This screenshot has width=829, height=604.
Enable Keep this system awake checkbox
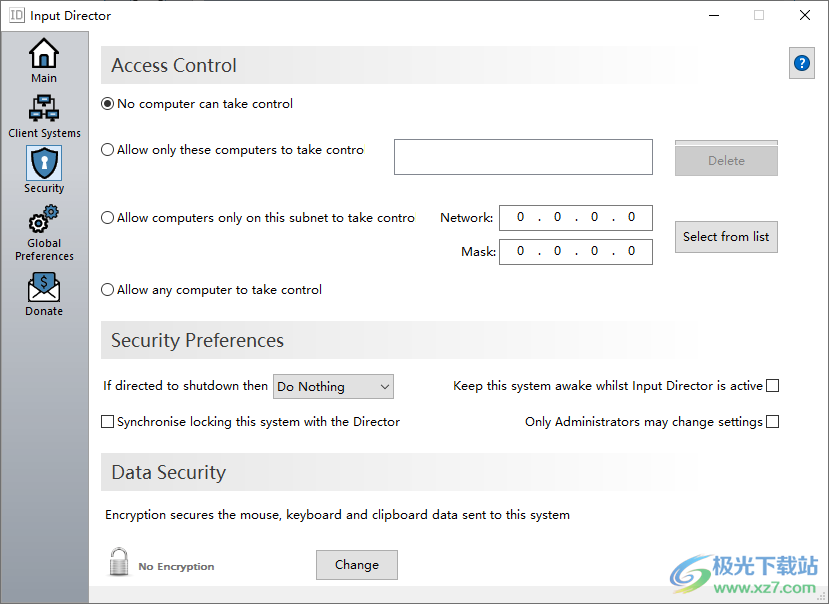[772, 386]
